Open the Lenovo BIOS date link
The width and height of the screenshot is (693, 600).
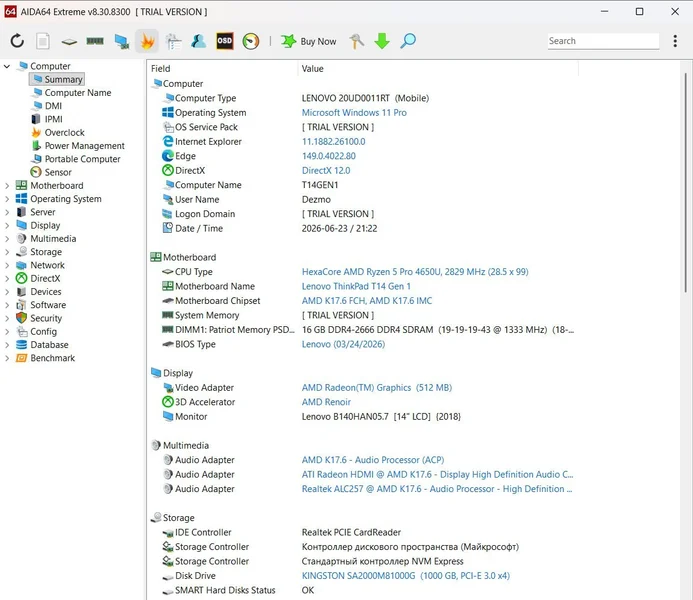343,344
